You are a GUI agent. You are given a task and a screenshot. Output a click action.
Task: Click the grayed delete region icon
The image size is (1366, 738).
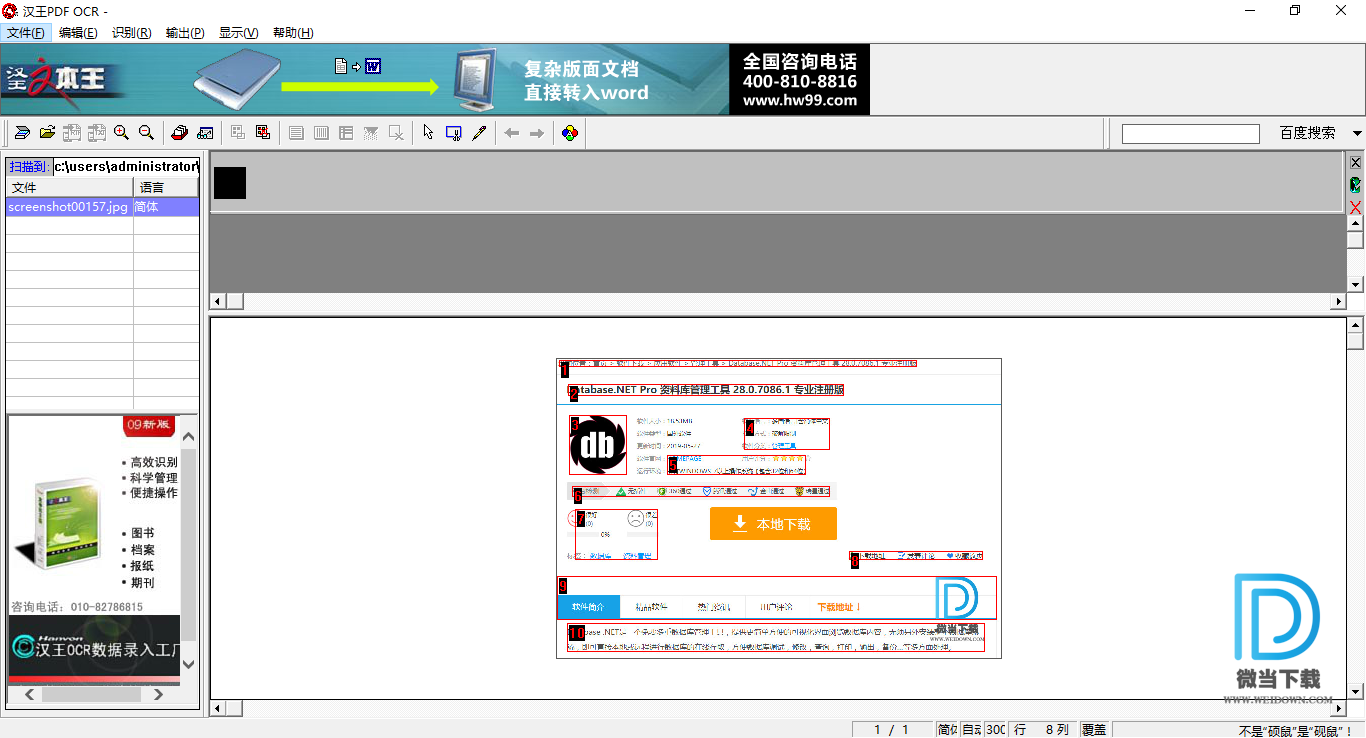396,132
